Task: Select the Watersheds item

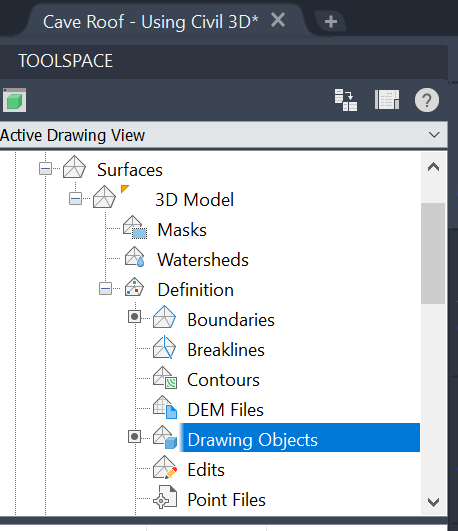Action: [x=203, y=260]
